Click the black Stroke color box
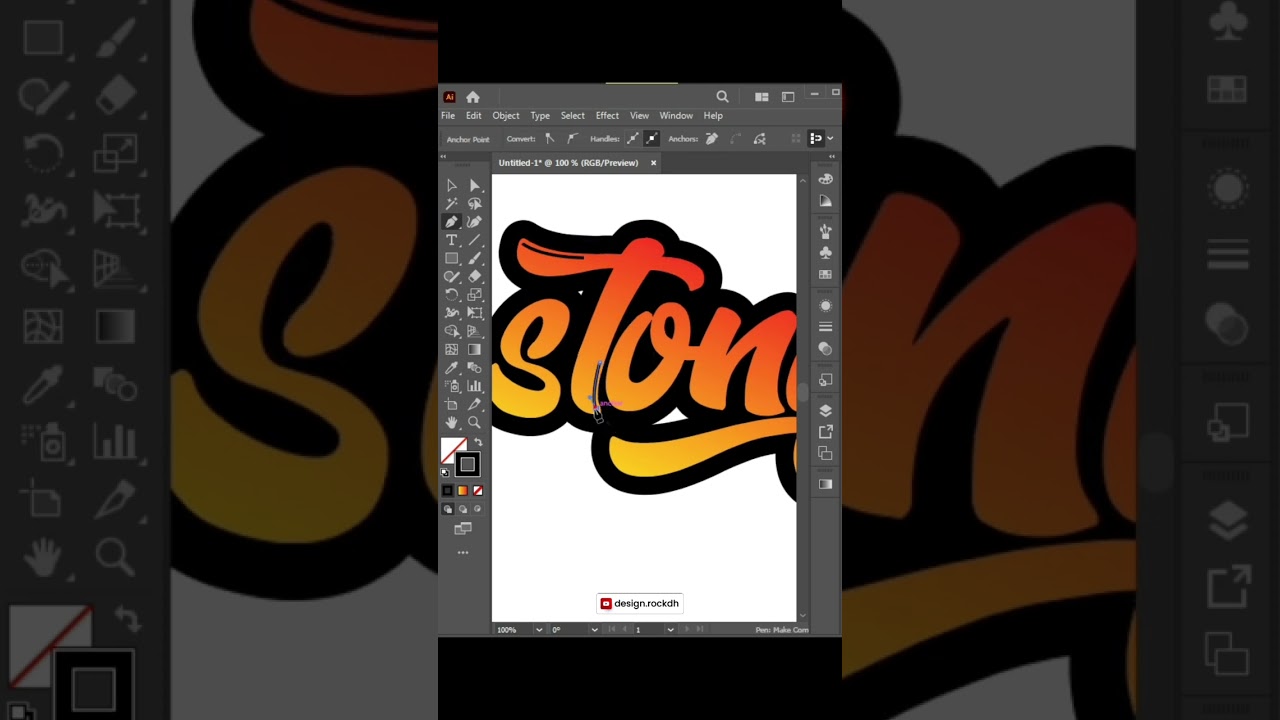Viewport: 1280px width, 720px height. [x=467, y=464]
